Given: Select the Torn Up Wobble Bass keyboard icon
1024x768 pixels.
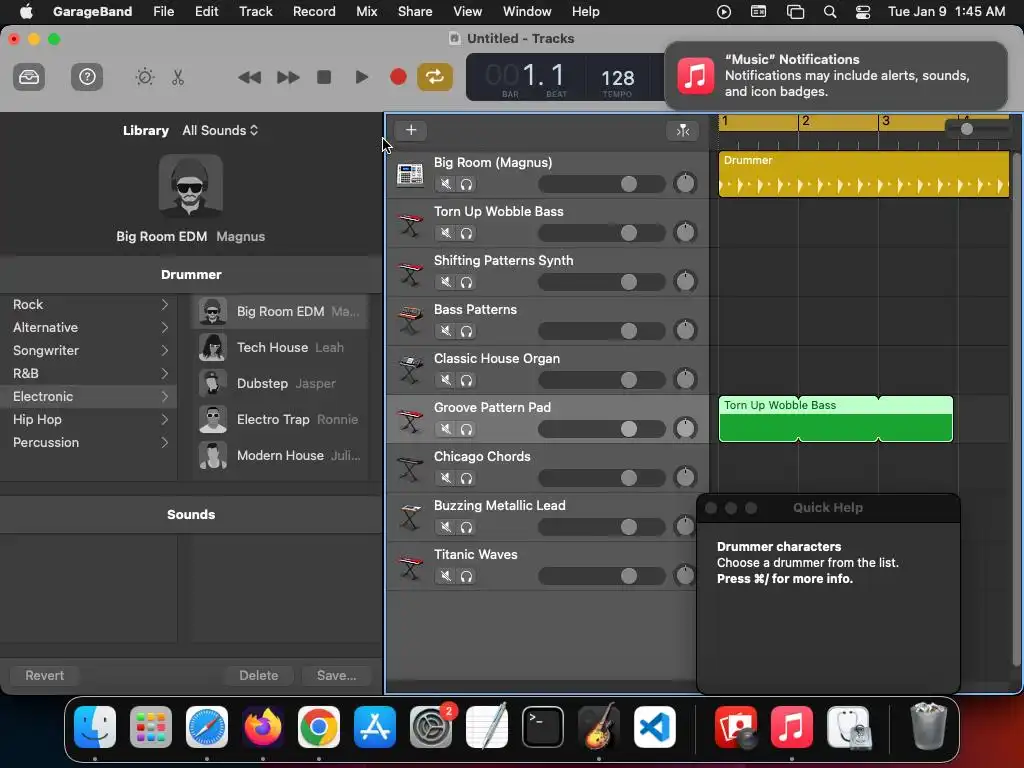Looking at the screenshot, I should click(410, 224).
